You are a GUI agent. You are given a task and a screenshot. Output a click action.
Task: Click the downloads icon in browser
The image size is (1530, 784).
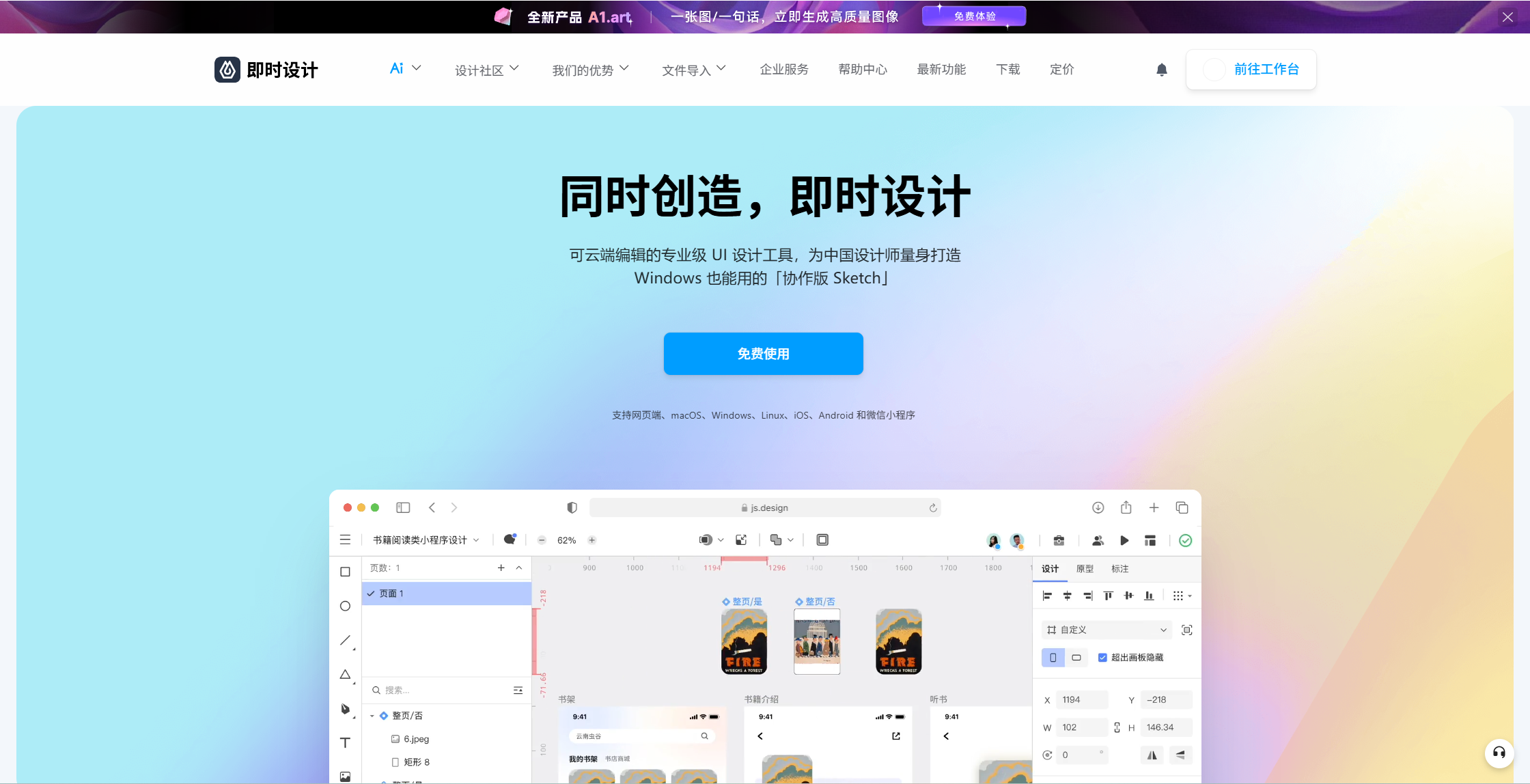(1098, 507)
